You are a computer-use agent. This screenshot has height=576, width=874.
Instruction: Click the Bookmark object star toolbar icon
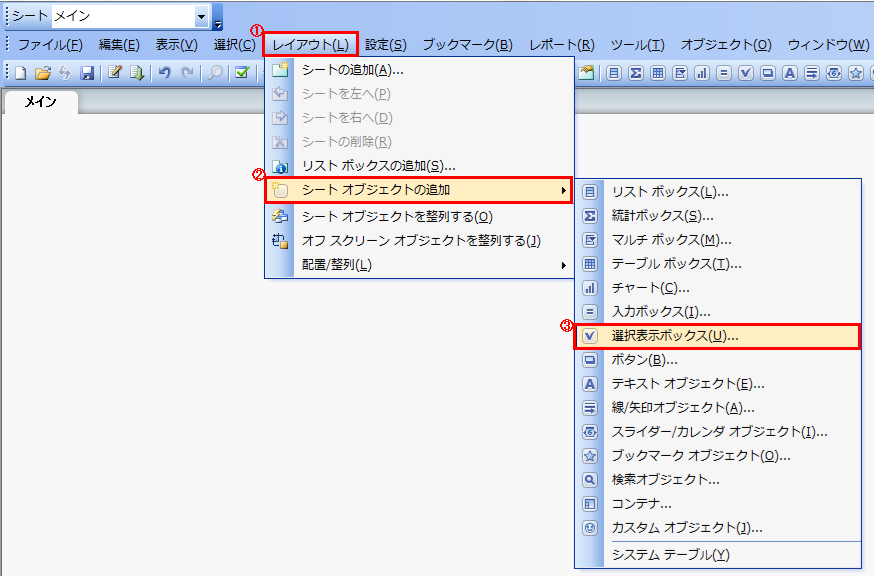pyautogui.click(x=856, y=73)
